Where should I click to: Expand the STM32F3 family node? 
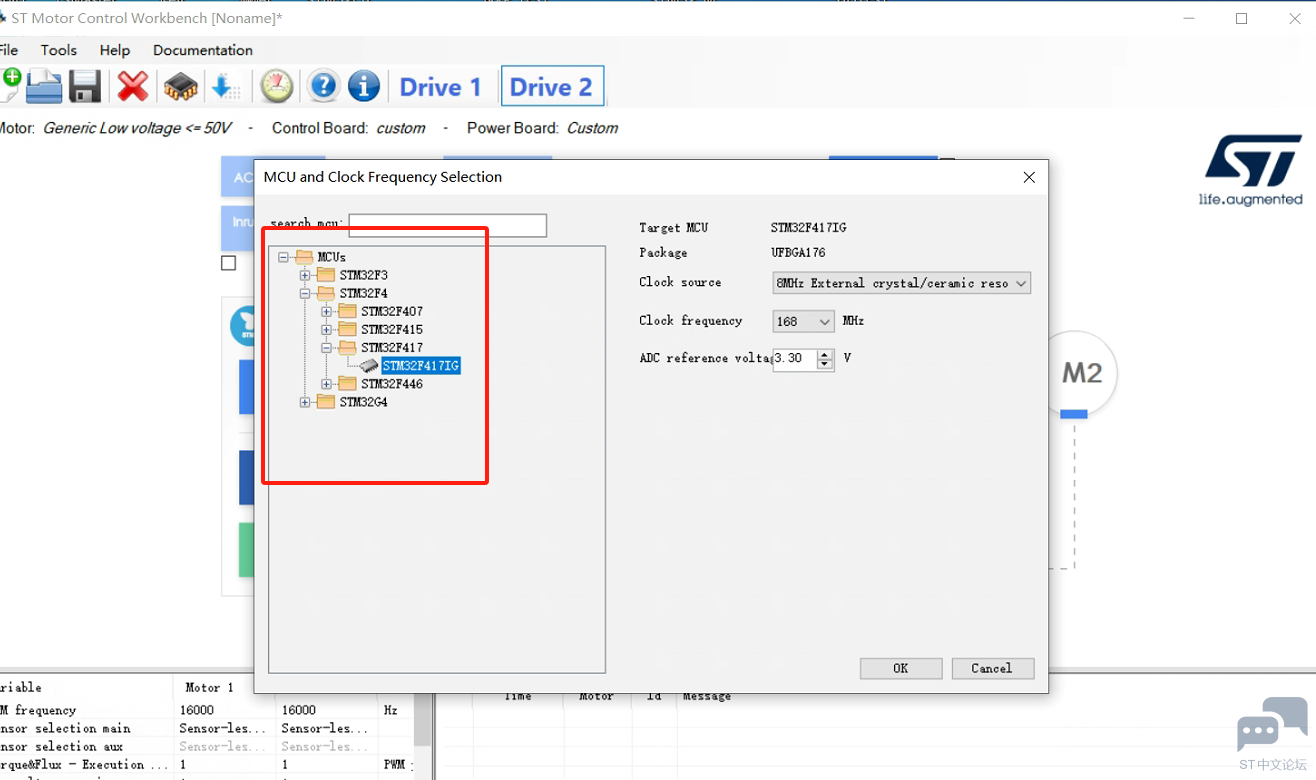coord(305,275)
